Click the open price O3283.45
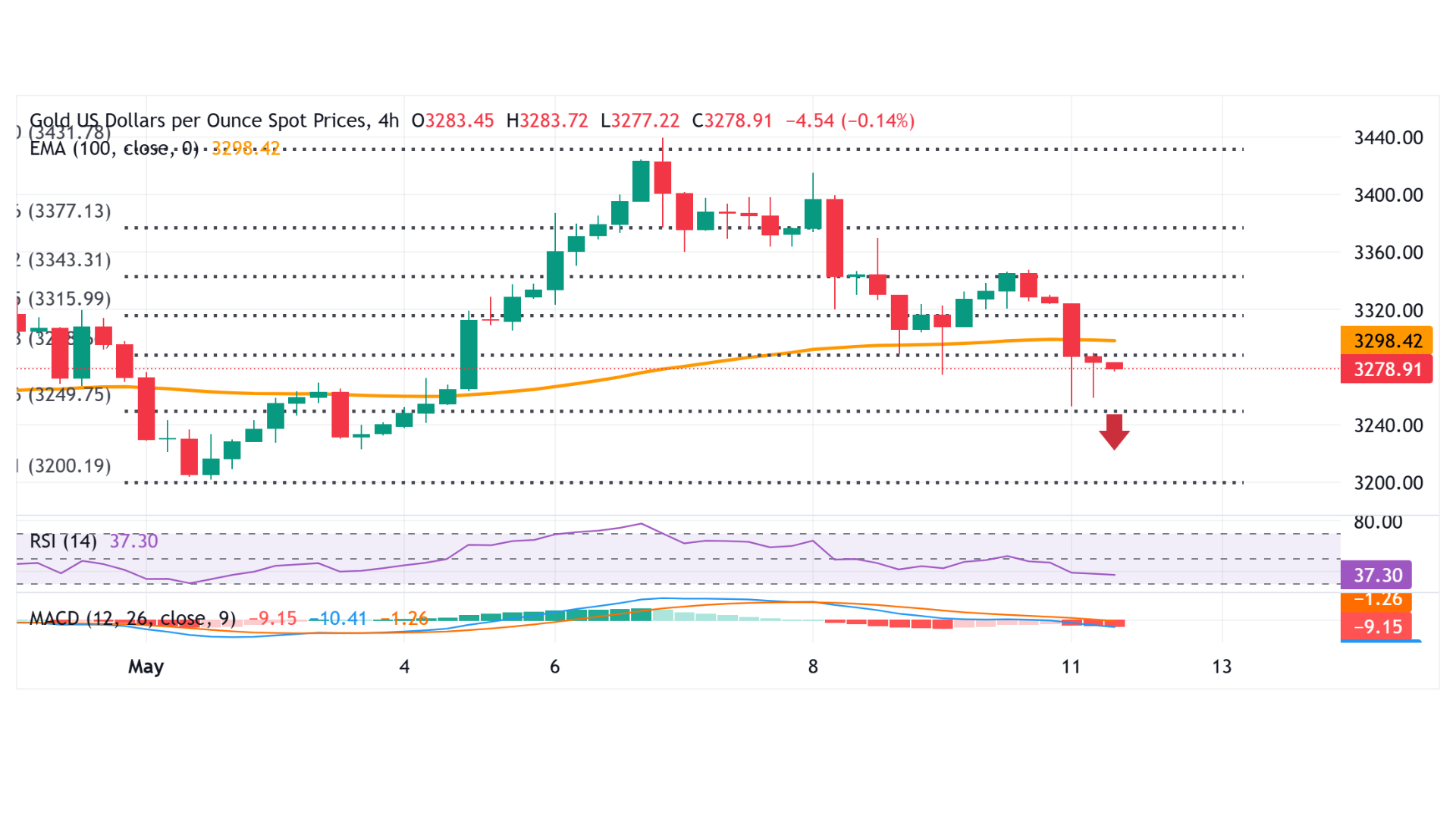 (x=453, y=121)
